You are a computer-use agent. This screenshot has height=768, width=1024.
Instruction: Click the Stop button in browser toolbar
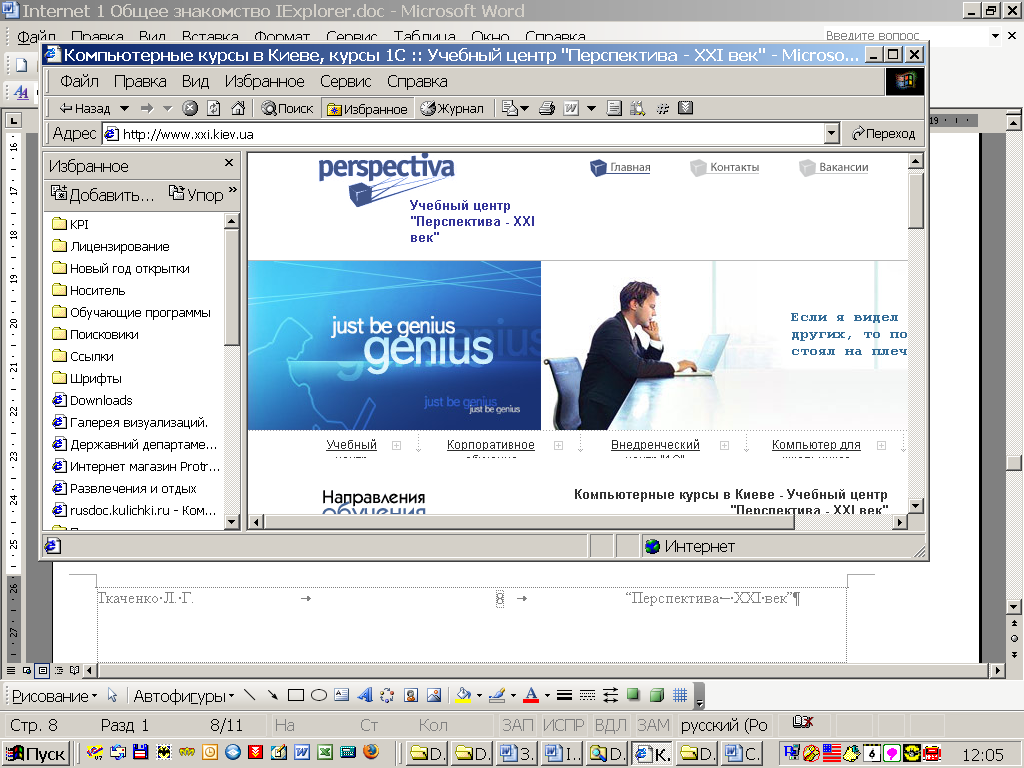190,108
